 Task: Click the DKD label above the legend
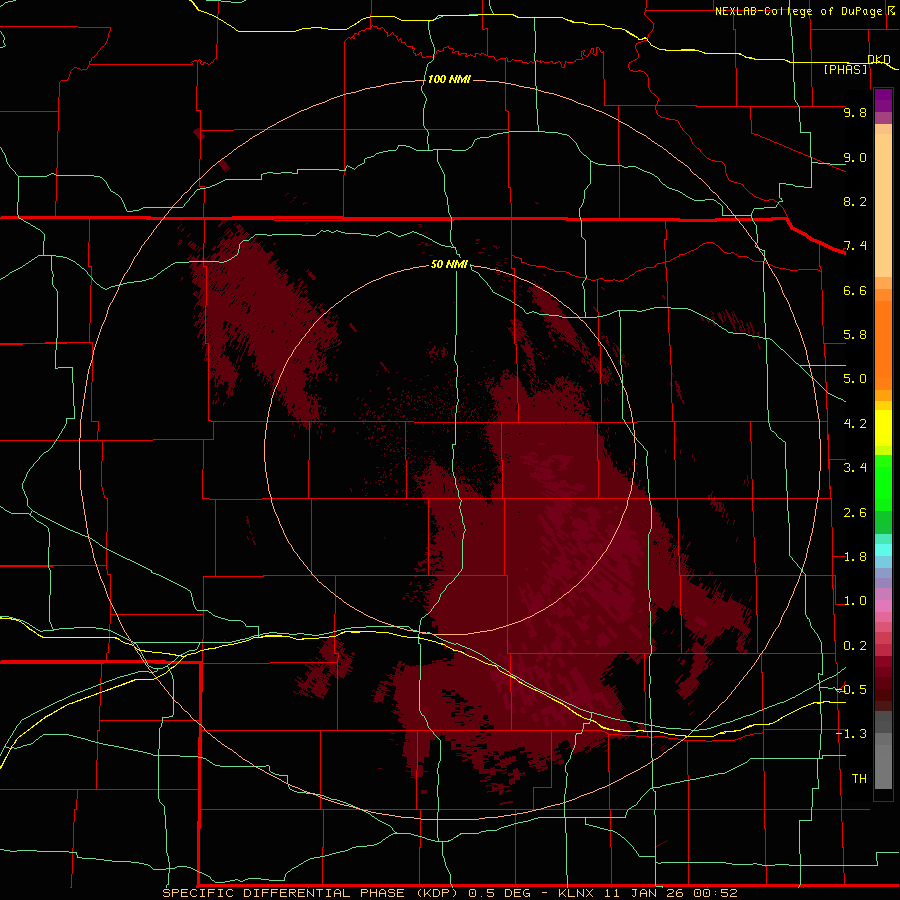click(879, 59)
